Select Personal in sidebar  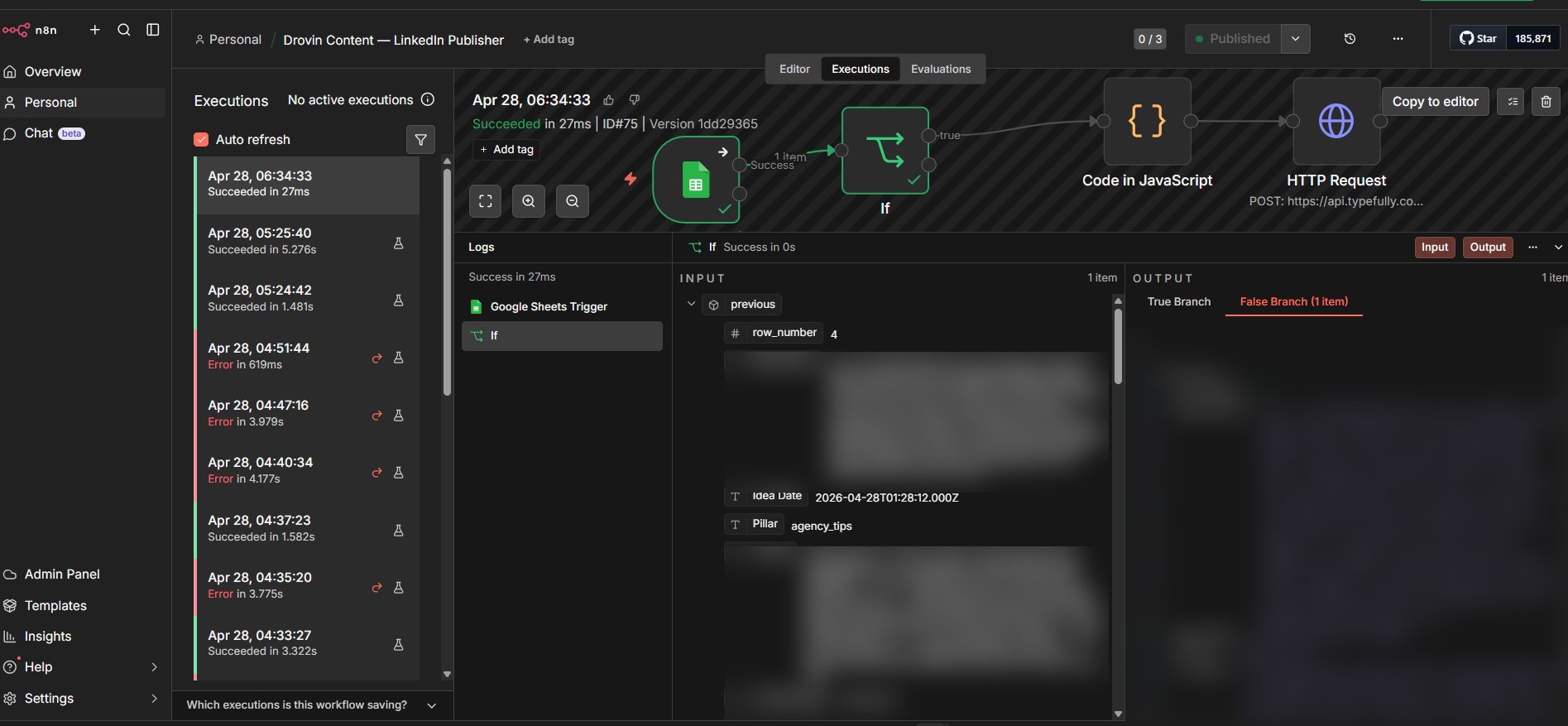(x=83, y=103)
